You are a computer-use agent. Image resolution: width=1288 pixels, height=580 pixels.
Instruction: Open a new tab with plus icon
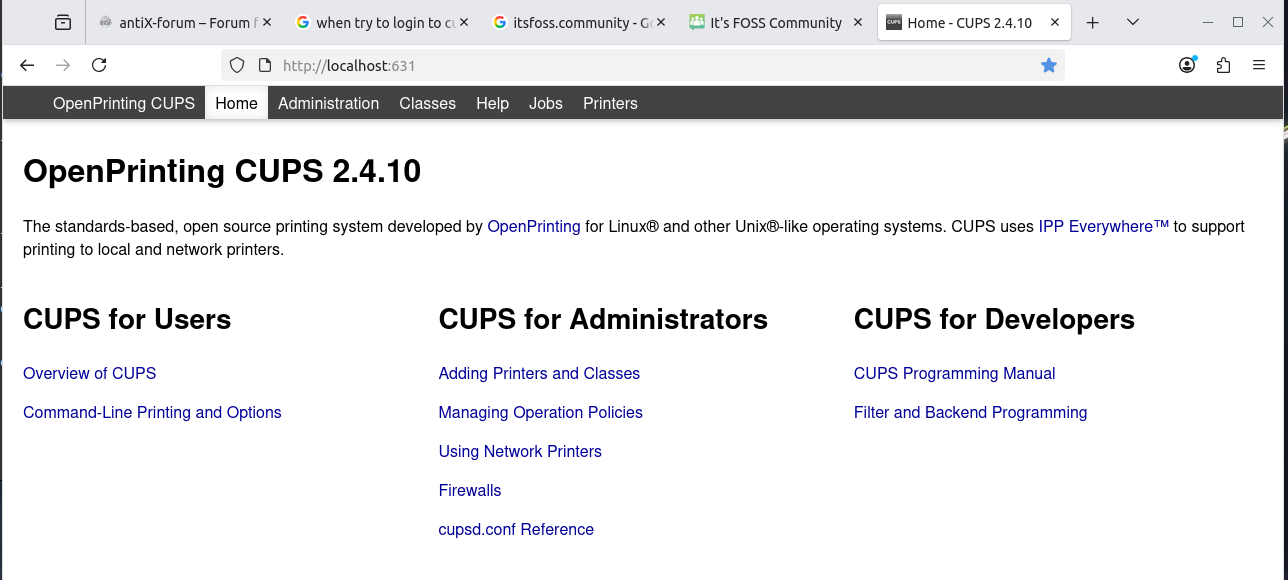(x=1093, y=22)
